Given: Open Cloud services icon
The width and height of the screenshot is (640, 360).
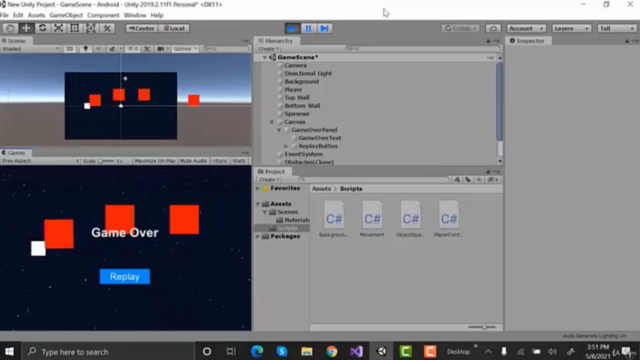Looking at the screenshot, I should click(x=493, y=29).
